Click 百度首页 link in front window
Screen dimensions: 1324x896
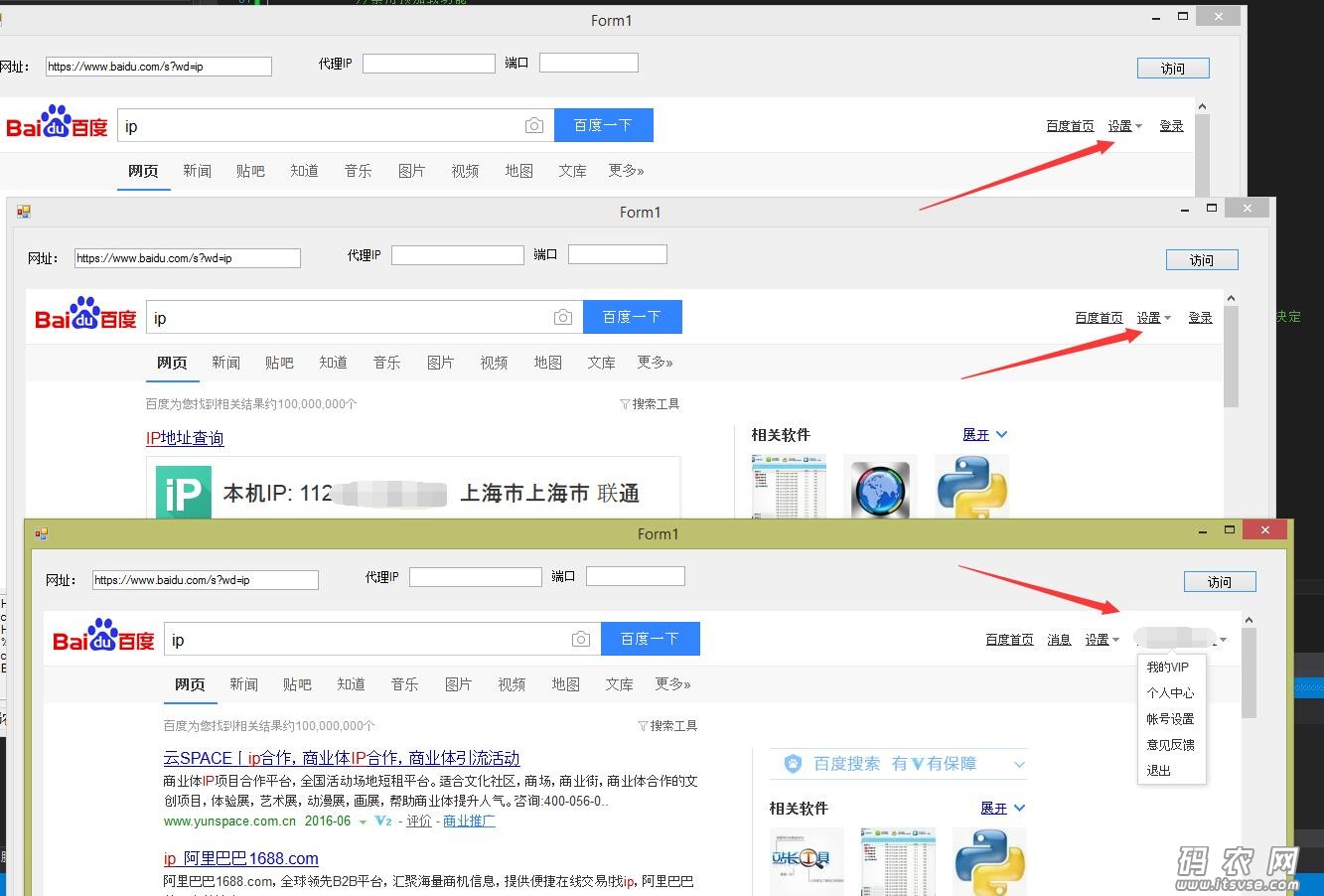1009,640
